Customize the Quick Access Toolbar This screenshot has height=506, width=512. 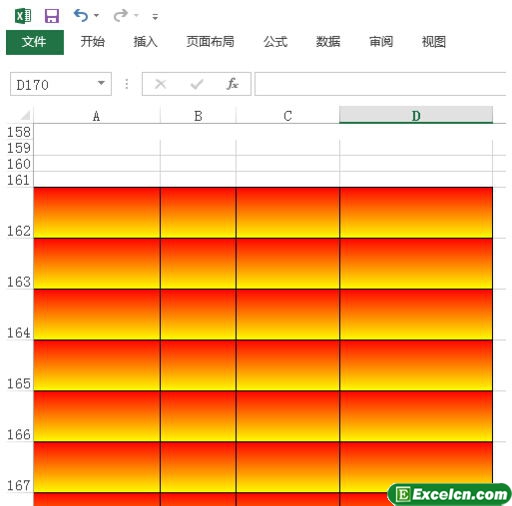(155, 16)
